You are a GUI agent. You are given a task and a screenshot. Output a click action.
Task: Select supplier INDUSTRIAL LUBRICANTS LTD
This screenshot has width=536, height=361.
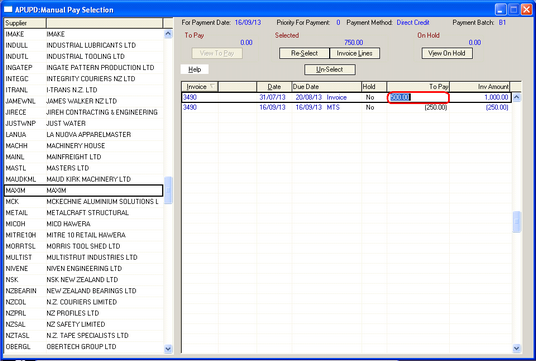[x=83, y=45]
